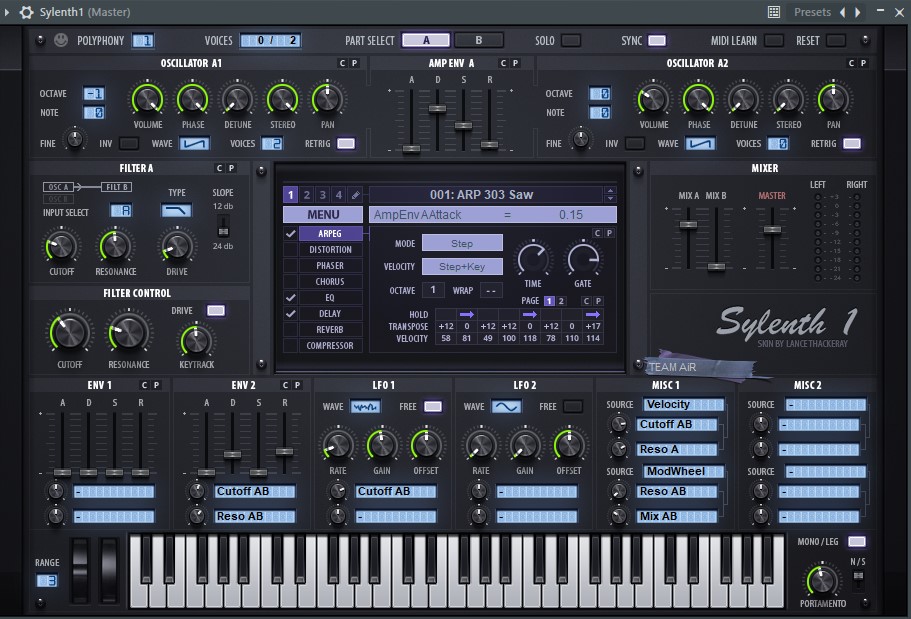Viewport: 911px width, 619px height.
Task: Toggle the Solo switch
Action: click(x=571, y=40)
